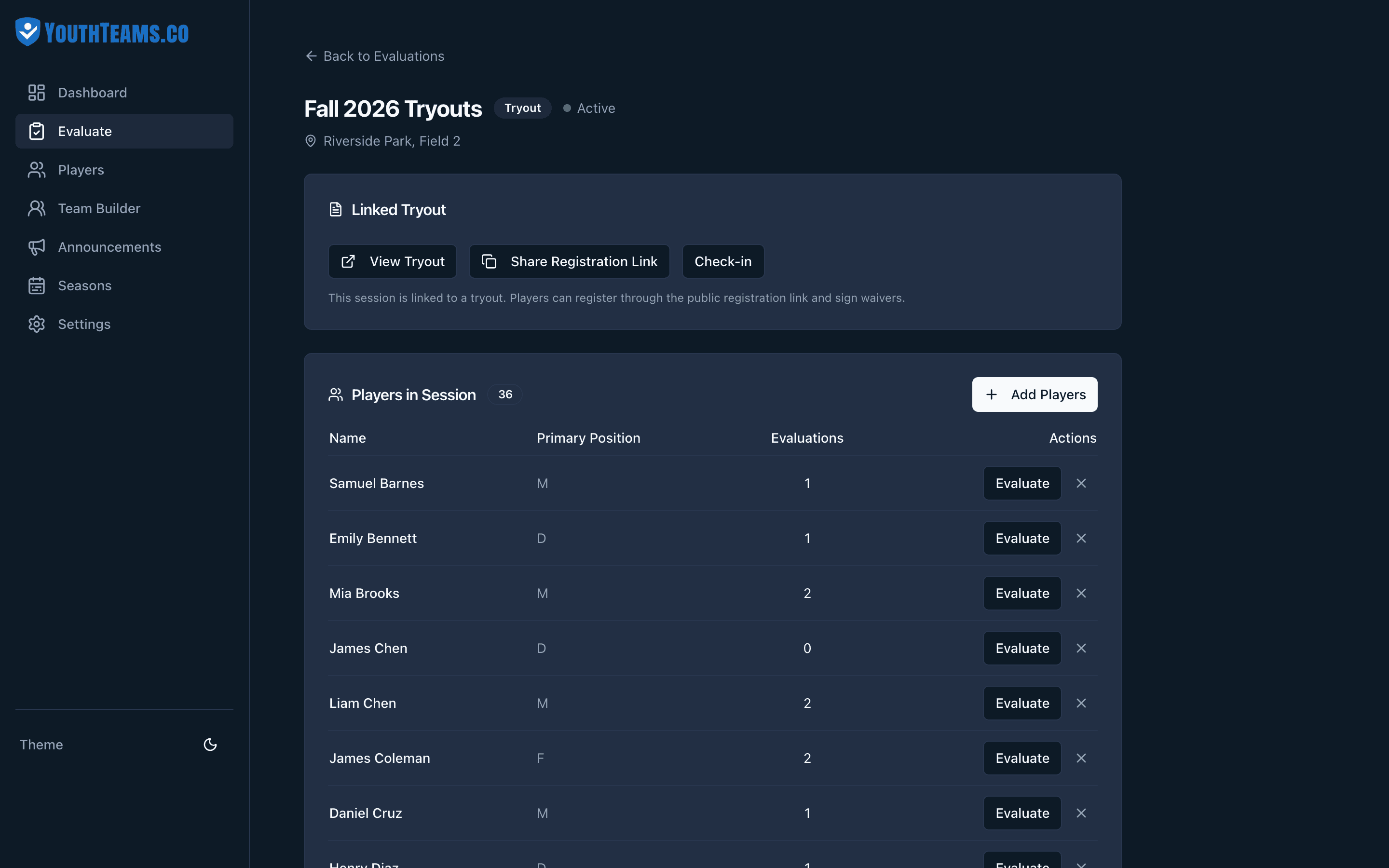This screenshot has width=1389, height=868.
Task: Click the Players in Session group icon
Action: 336,394
